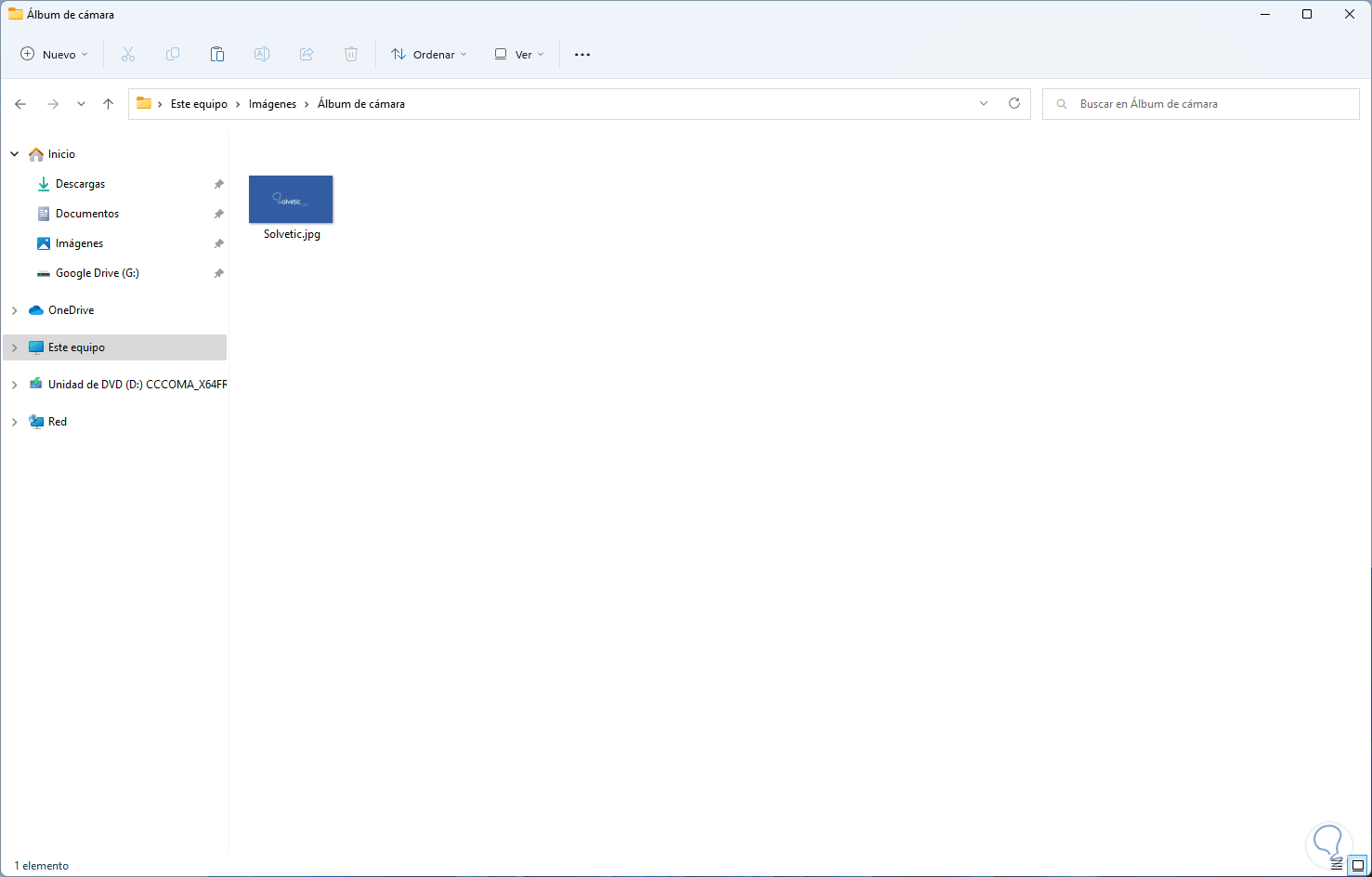
Task: Click the Solvetic.jpg file name
Action: [292, 234]
